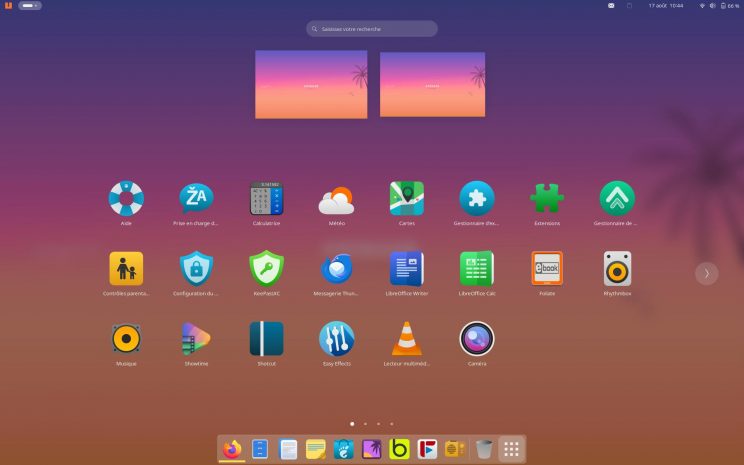
Task: Jump to the fourth app grid page dot
Action: (x=391, y=424)
